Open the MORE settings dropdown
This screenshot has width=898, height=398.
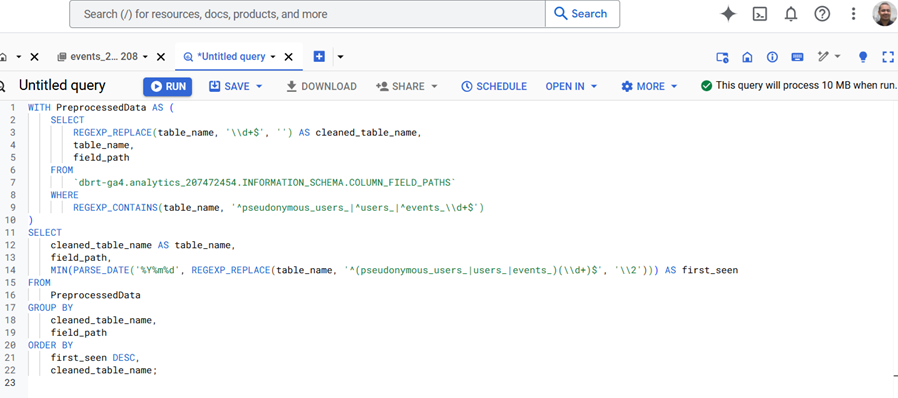[x=649, y=86]
